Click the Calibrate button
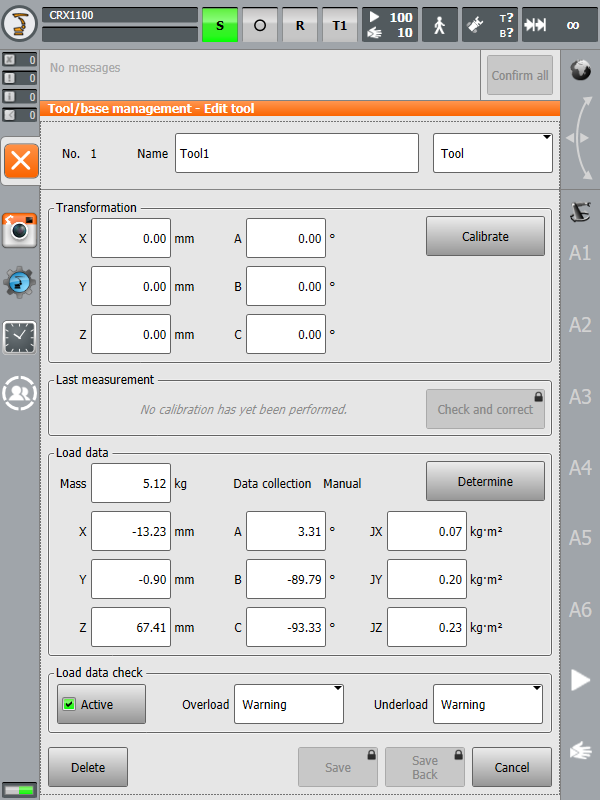The width and height of the screenshot is (600, 800). (485, 236)
